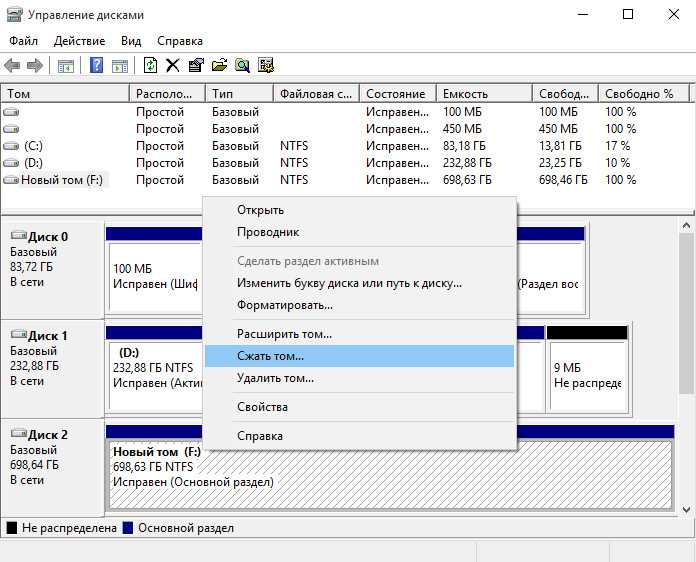
Task: Click the 83,18 ГБ capacity cell
Action: [464, 146]
